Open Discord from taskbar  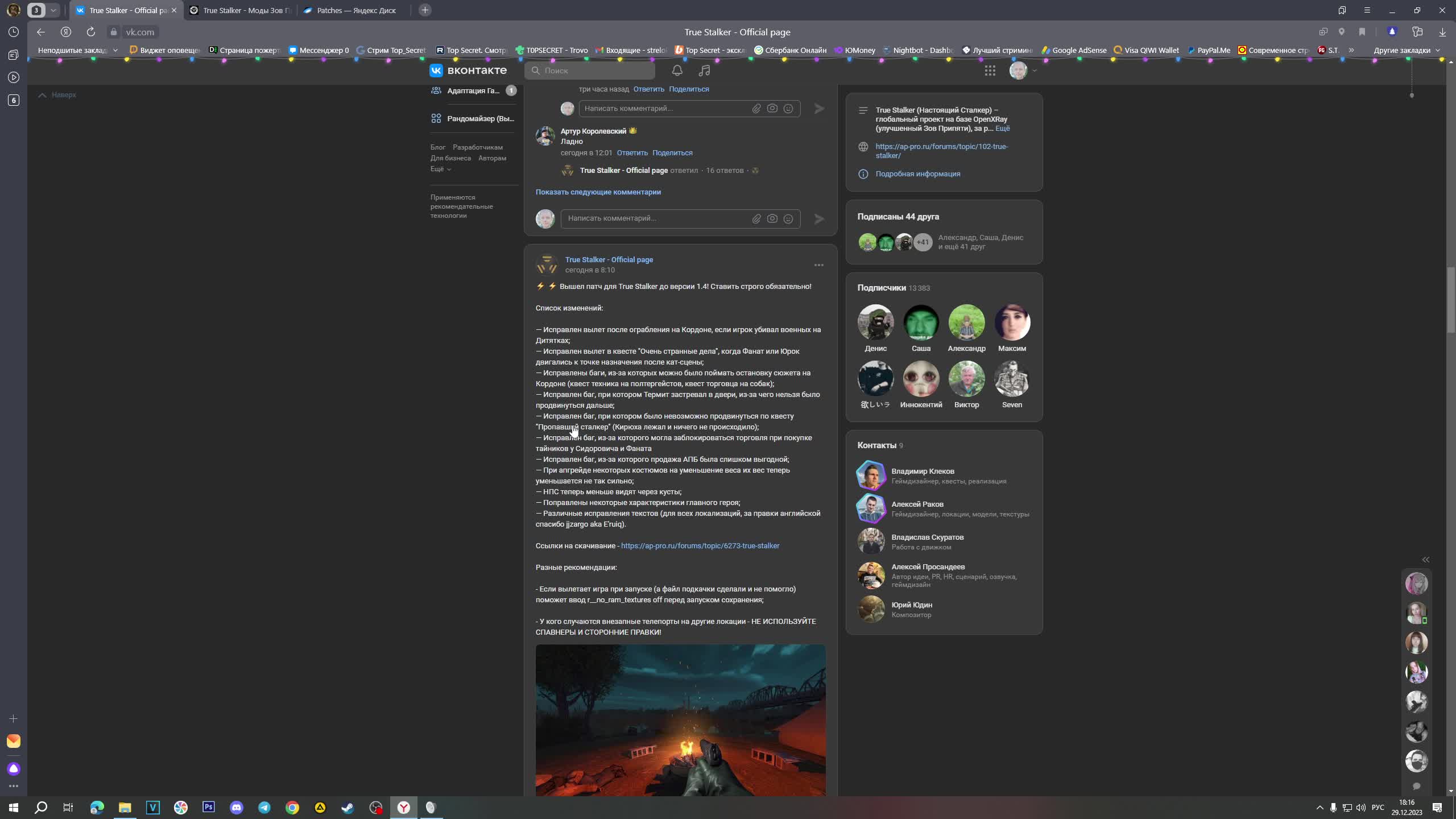pos(237,807)
